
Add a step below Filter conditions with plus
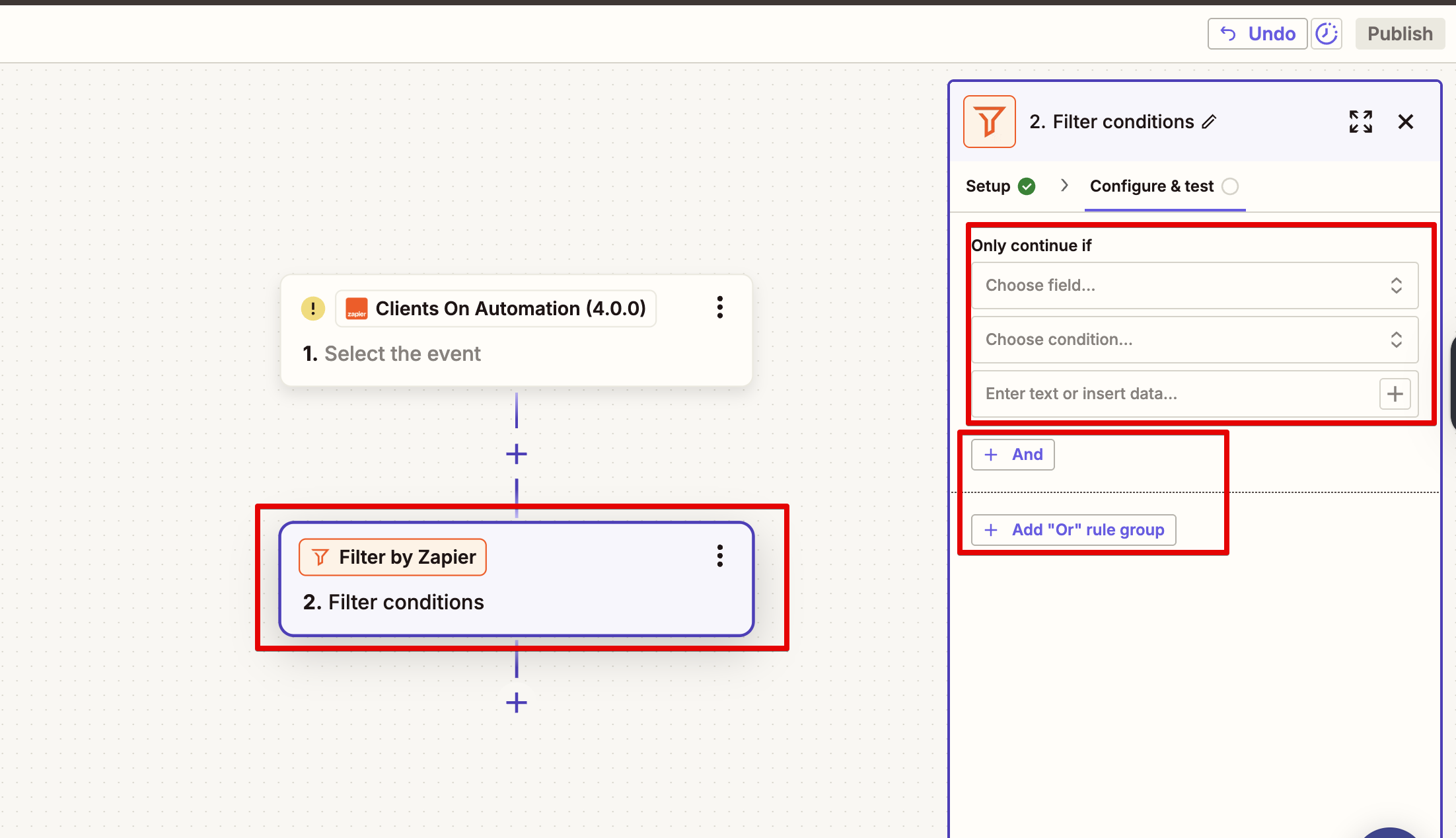[x=516, y=702]
